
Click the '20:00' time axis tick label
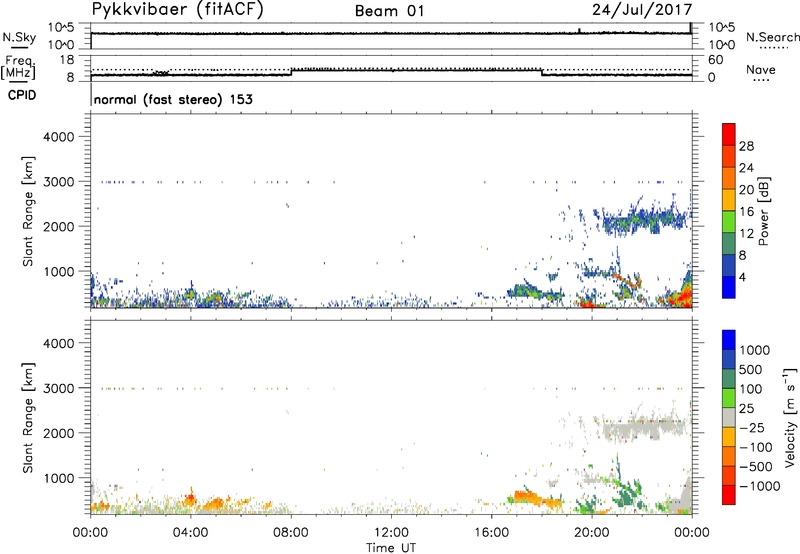point(591,533)
